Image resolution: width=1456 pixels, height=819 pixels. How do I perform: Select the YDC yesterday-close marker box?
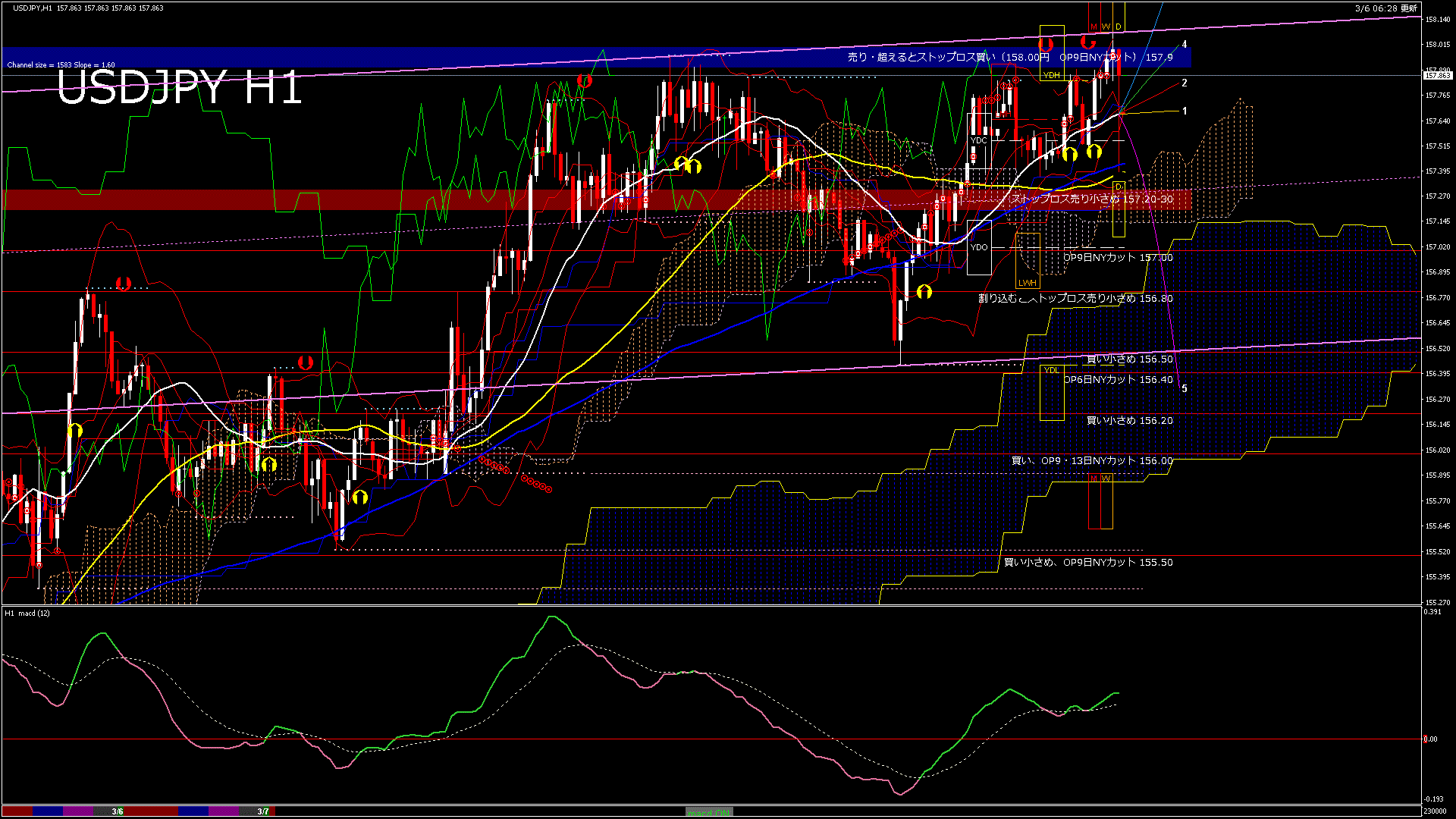click(x=979, y=140)
